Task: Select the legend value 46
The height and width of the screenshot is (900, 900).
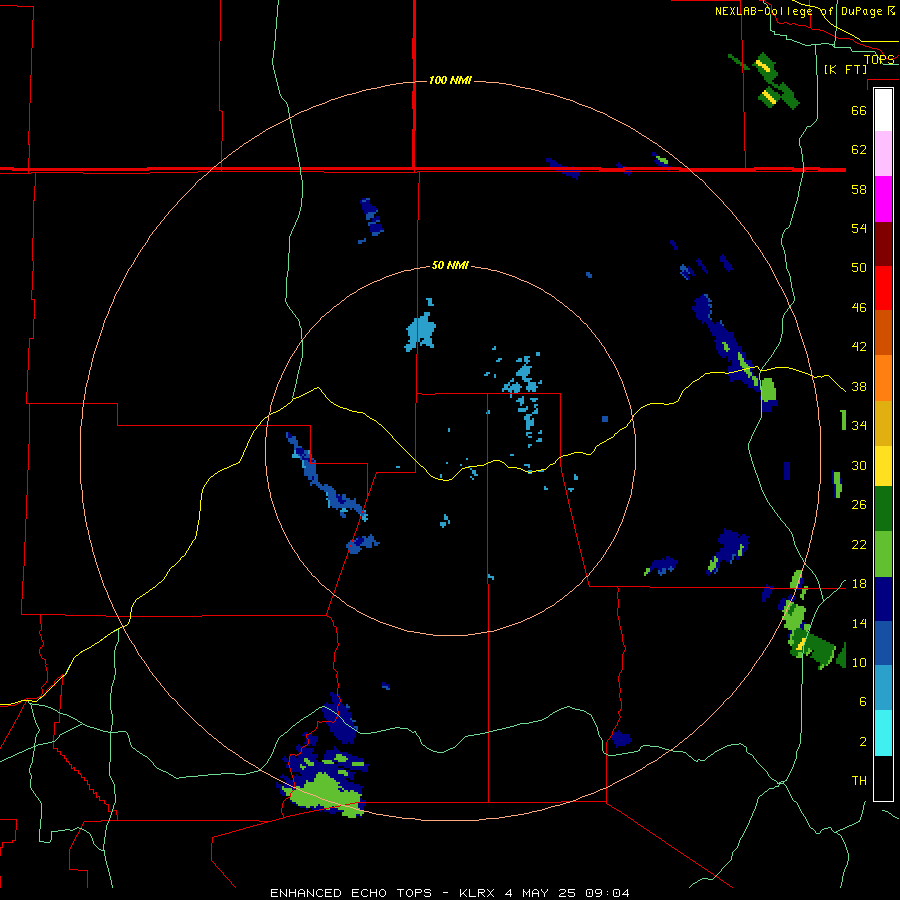Action: pyautogui.click(x=859, y=308)
